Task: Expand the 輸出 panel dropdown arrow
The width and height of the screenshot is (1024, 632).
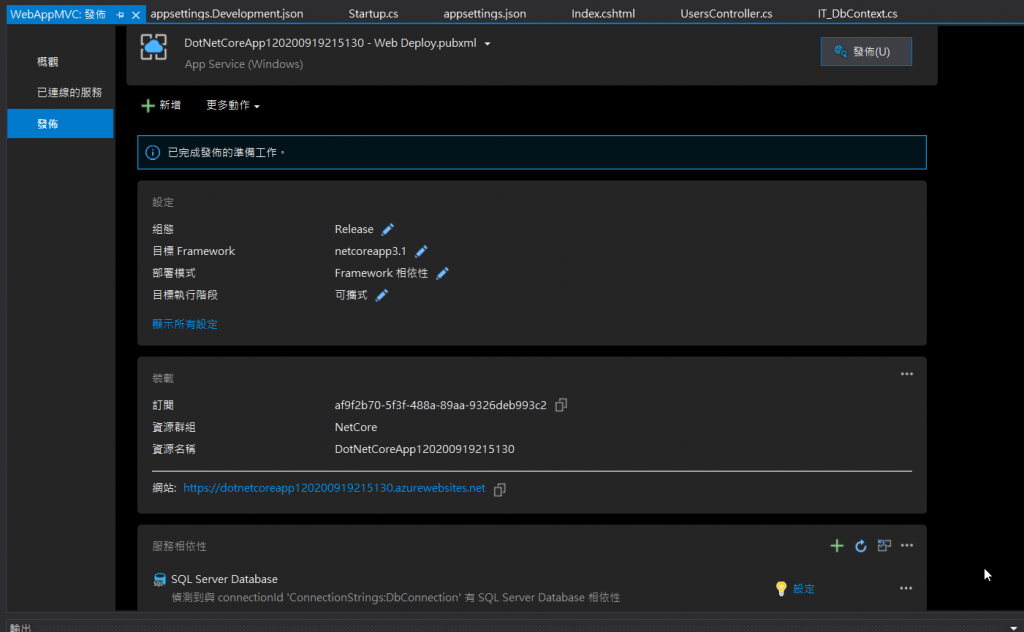Action: [1014, 627]
